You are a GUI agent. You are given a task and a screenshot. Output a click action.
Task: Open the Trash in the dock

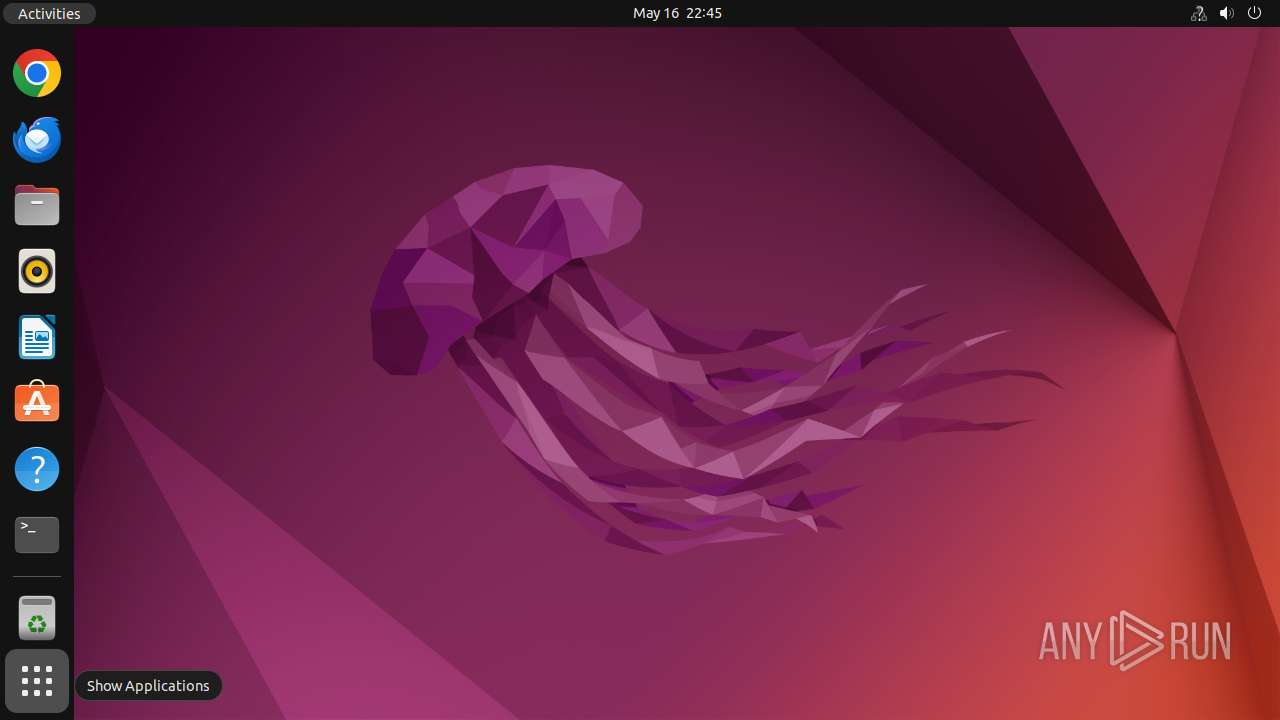[37, 618]
